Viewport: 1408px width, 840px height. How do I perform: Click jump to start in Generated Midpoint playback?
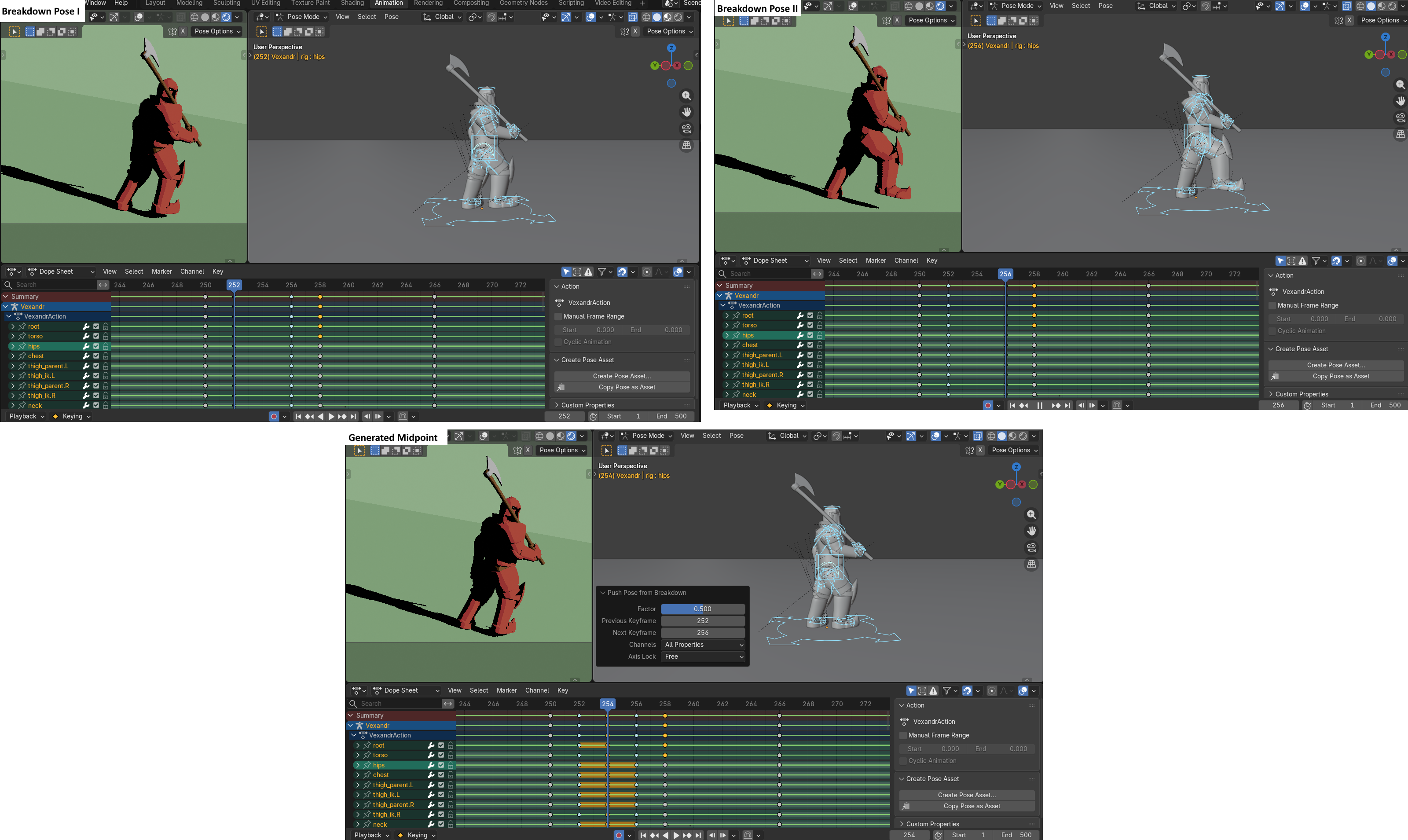643,835
